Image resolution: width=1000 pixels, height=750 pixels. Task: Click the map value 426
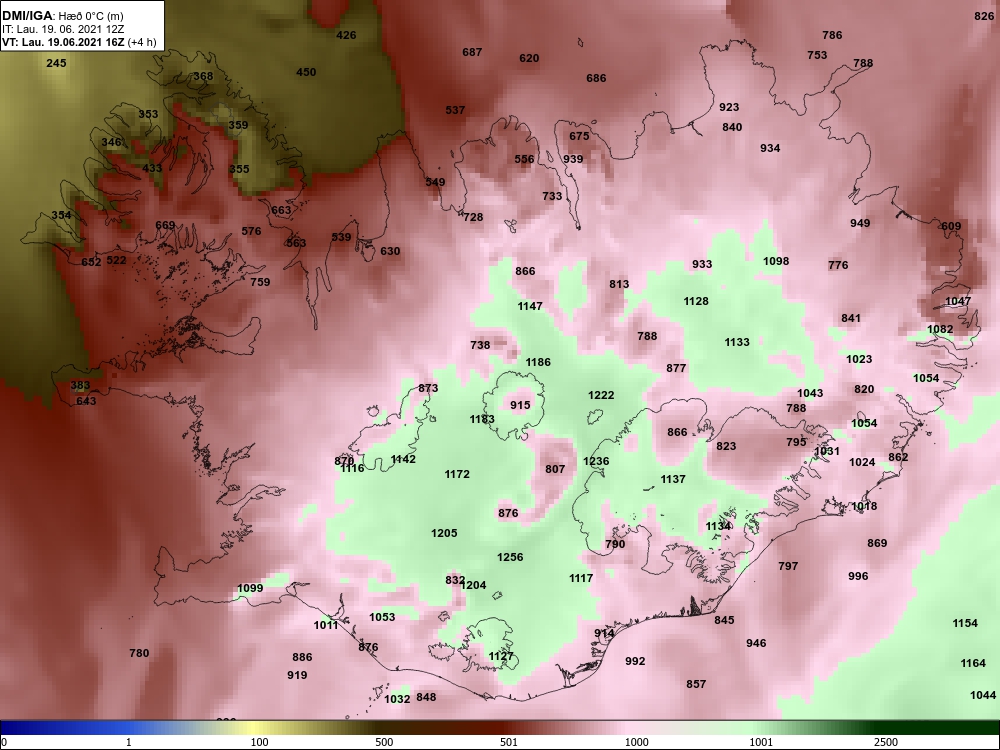[x=346, y=35]
